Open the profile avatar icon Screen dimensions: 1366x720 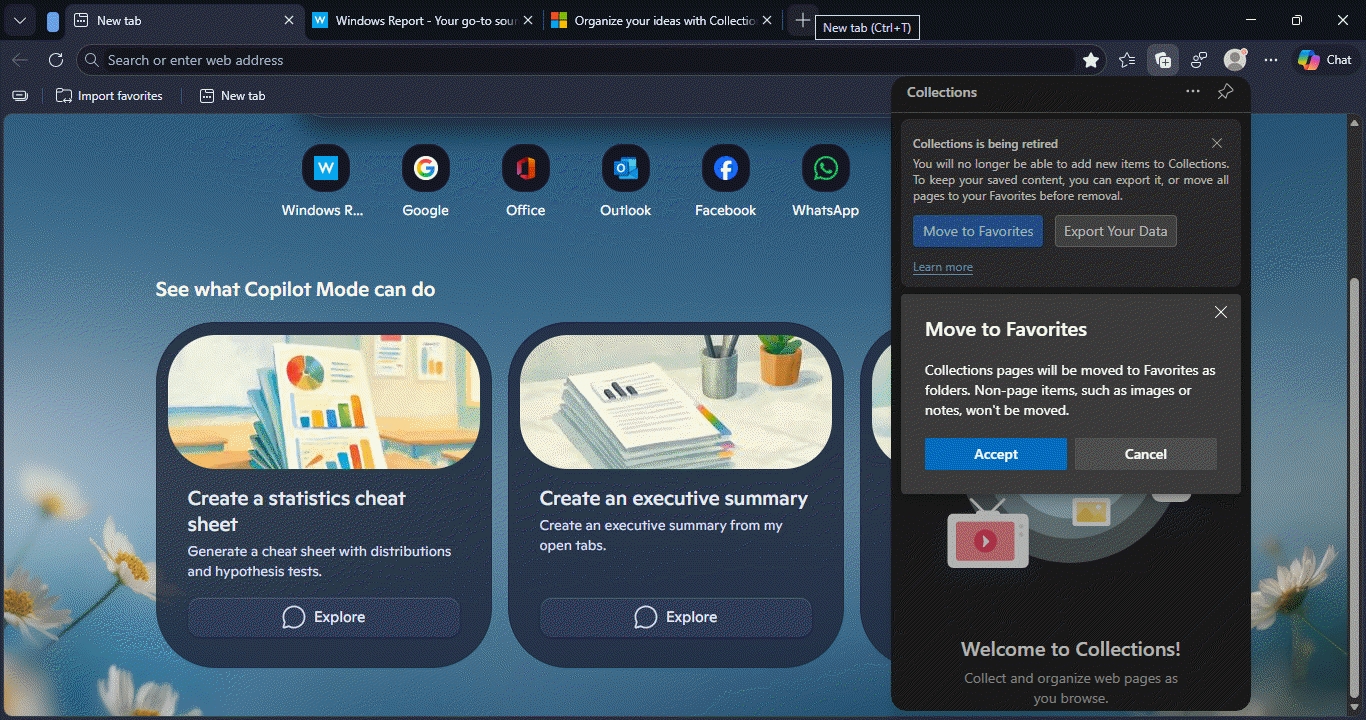1235,60
